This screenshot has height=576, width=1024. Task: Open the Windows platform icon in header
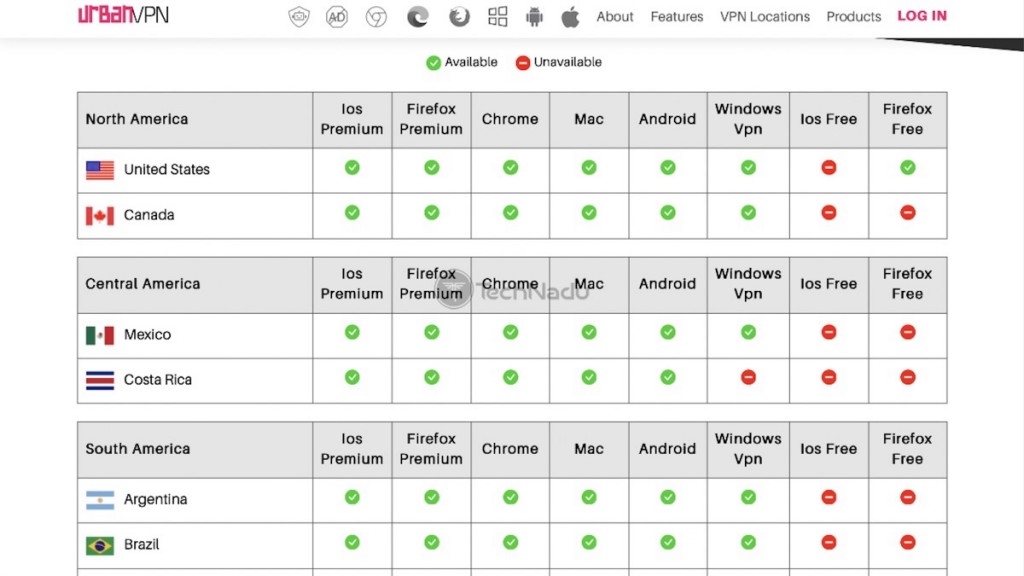pos(498,16)
